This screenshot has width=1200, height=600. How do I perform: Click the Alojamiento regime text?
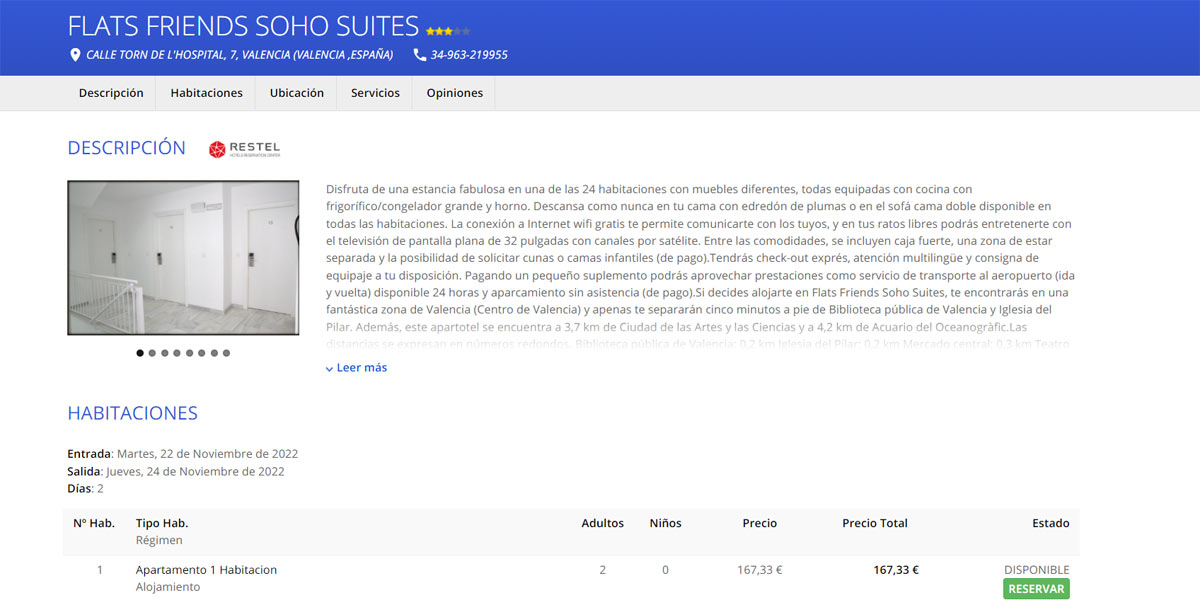click(x=168, y=587)
